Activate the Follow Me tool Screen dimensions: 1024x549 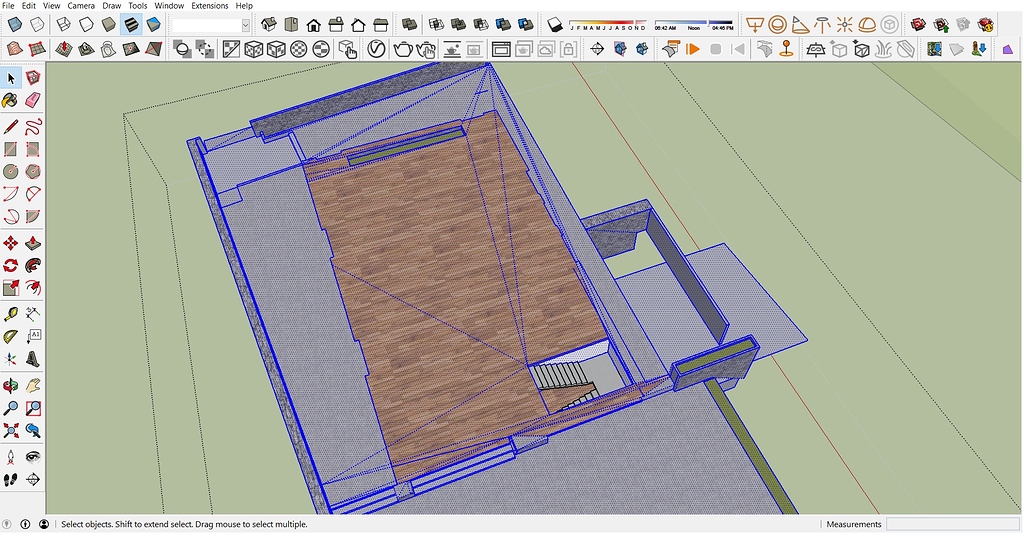click(x=33, y=266)
